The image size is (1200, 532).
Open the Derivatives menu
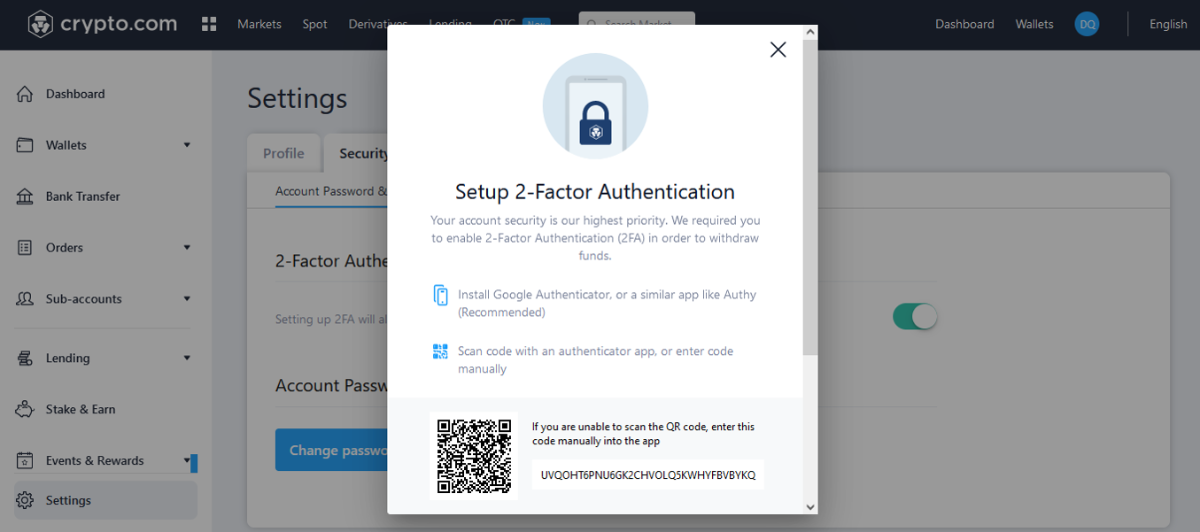click(377, 24)
